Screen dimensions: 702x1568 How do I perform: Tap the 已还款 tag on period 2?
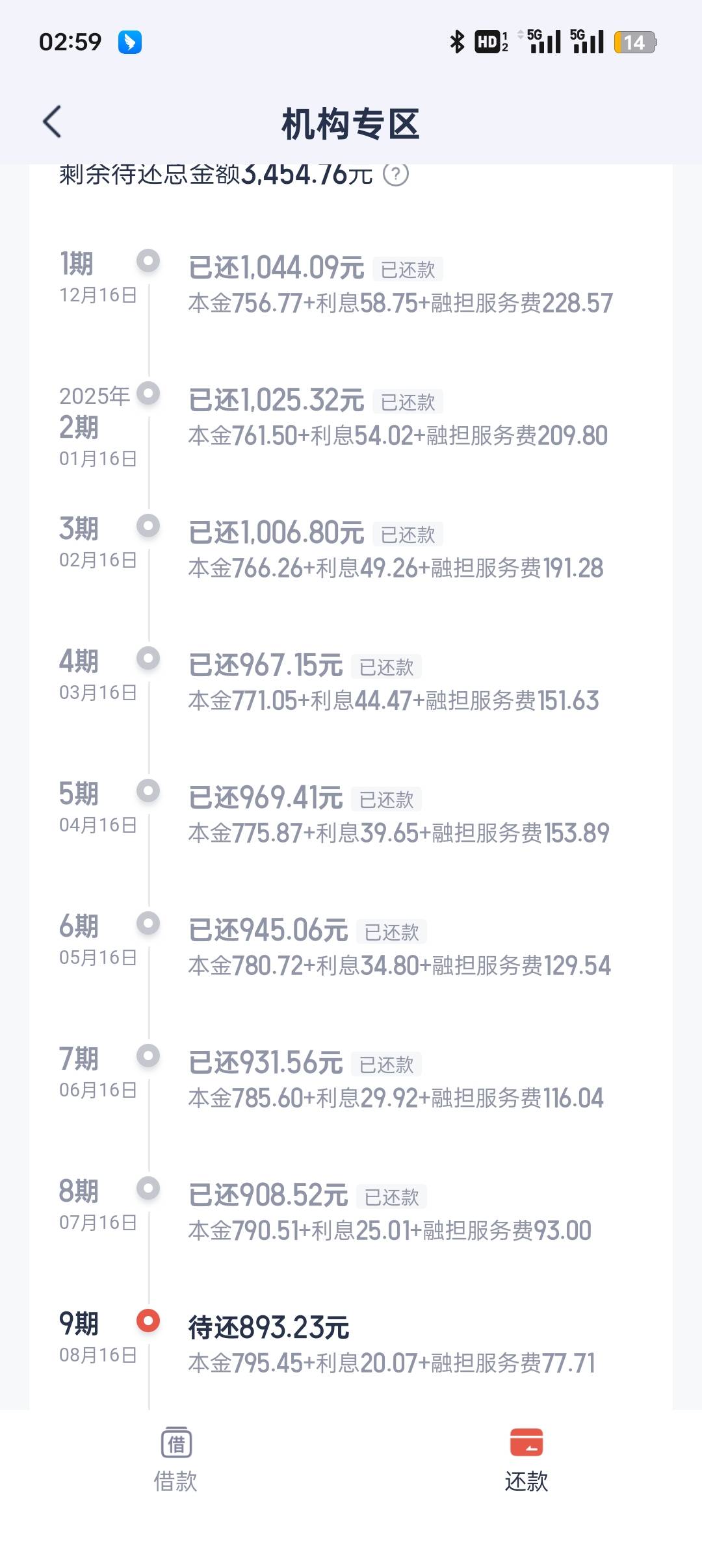pos(408,402)
